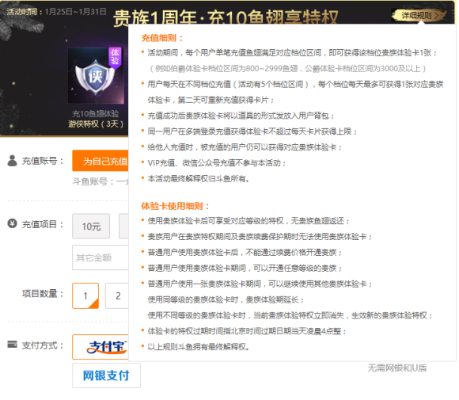Click the 游侠特权（3天）label
Viewport: 459px width, 400px height.
click(x=96, y=124)
